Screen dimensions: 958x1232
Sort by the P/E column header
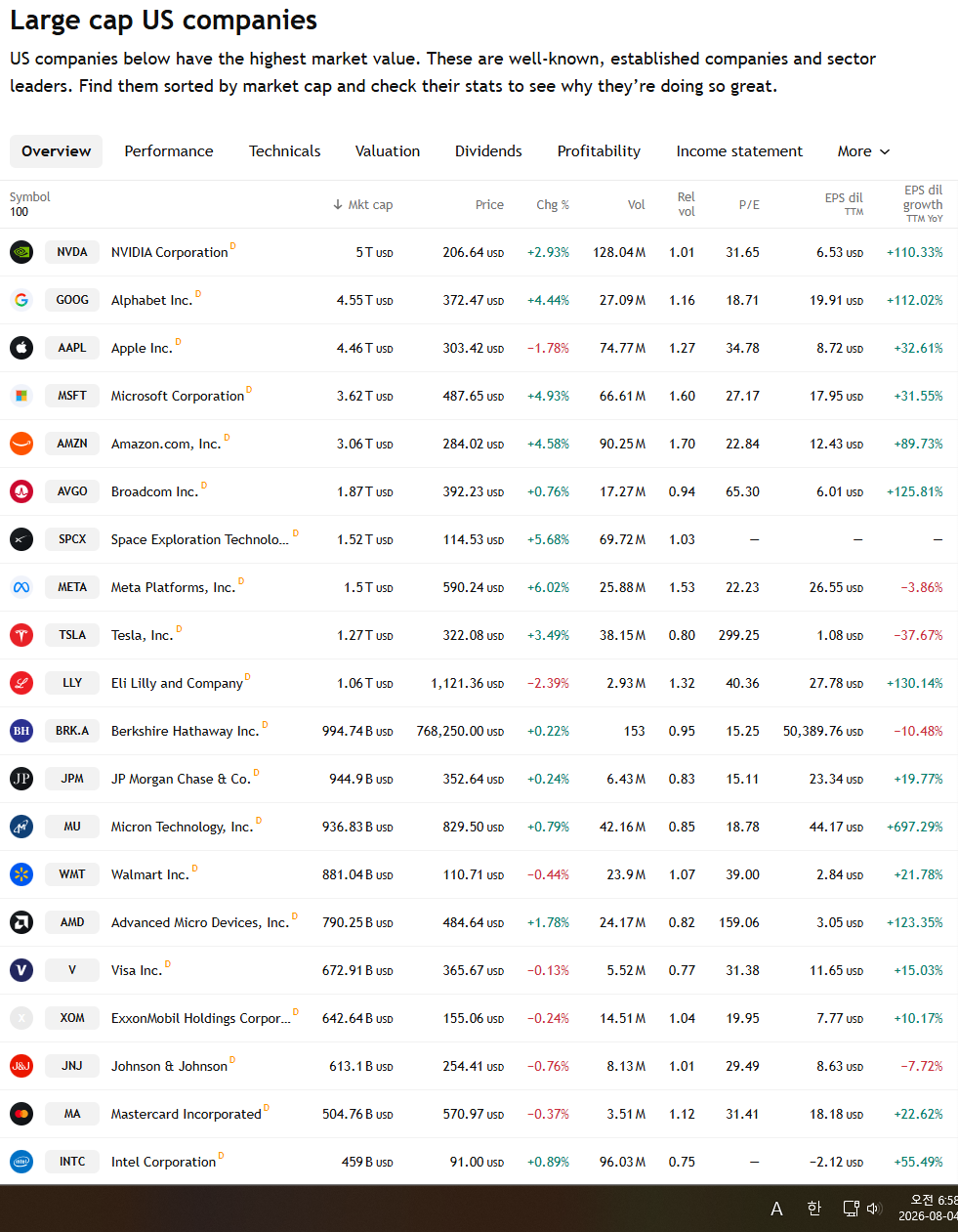(x=749, y=205)
